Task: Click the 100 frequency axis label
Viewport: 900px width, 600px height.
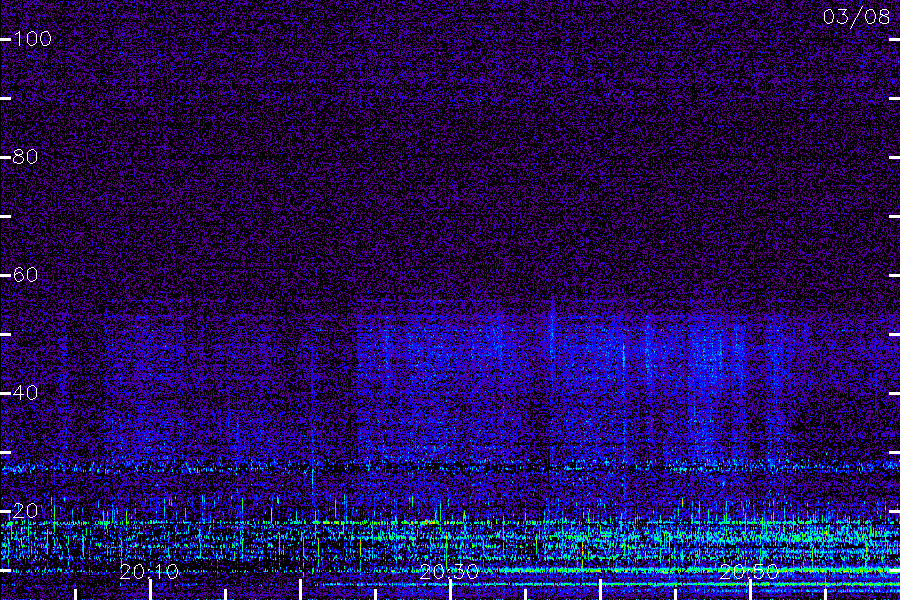Action: pyautogui.click(x=32, y=39)
